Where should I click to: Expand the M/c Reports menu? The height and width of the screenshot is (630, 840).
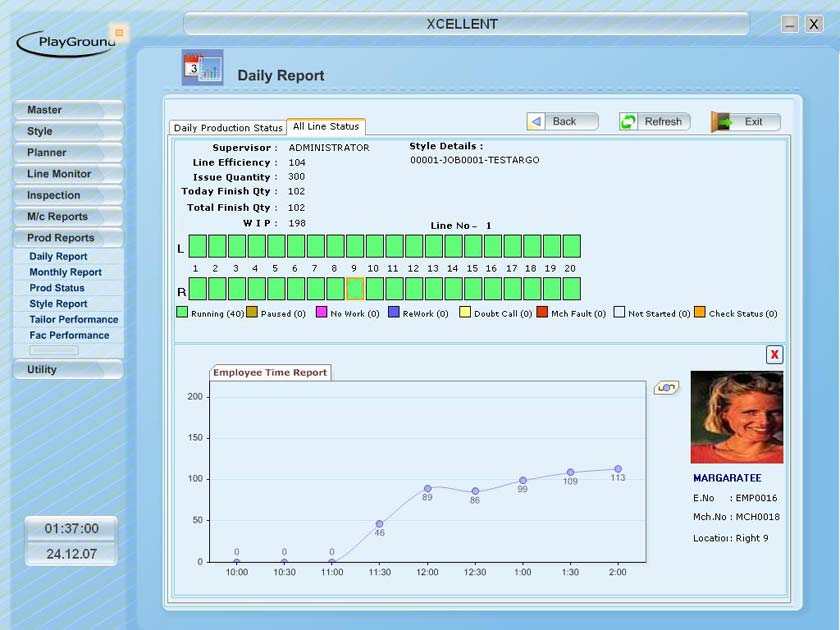[x=68, y=217]
